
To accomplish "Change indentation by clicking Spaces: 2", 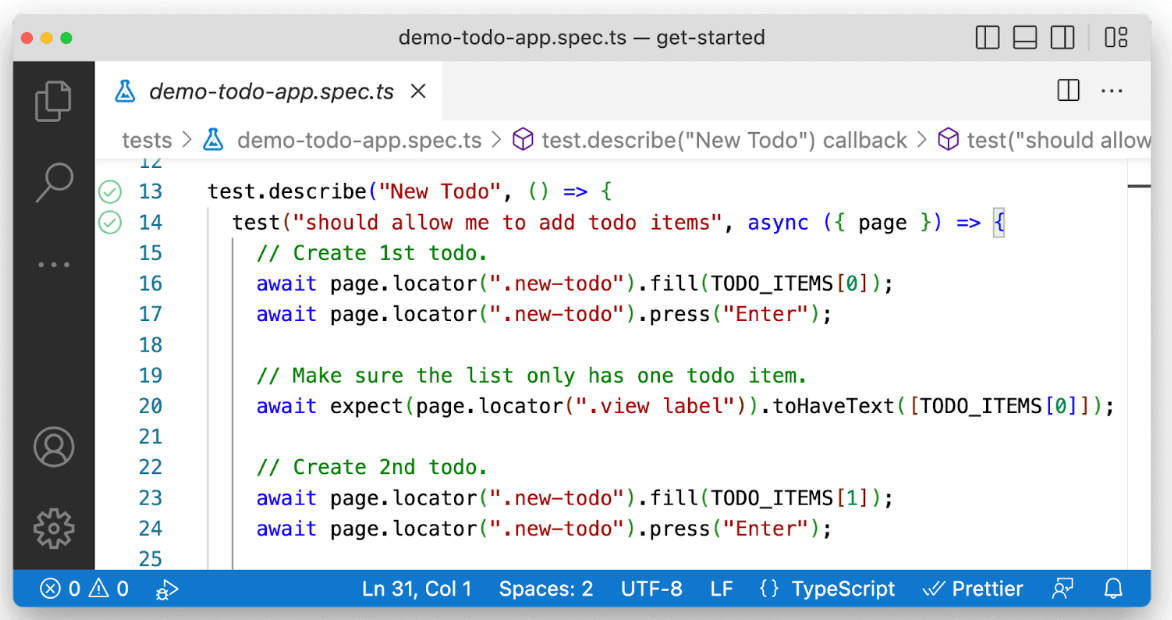I will click(545, 588).
